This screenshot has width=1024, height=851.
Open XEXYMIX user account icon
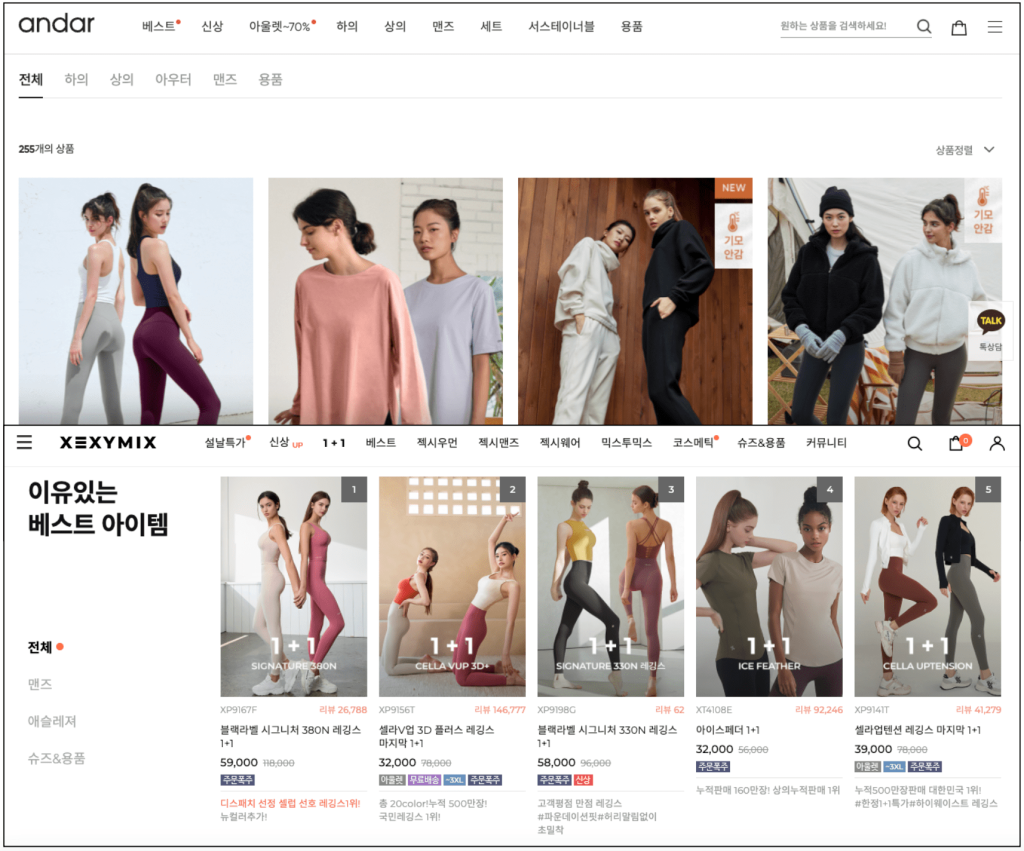(997, 443)
